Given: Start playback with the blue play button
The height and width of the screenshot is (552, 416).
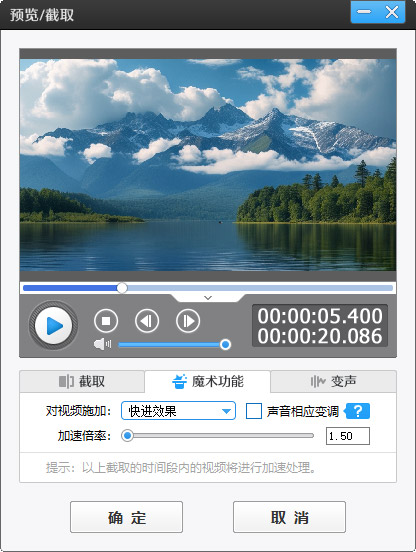Looking at the screenshot, I should [53, 326].
